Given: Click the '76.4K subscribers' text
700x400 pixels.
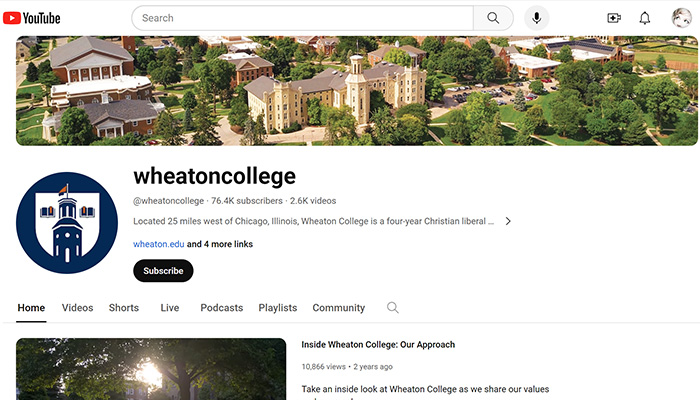Looking at the screenshot, I should [246, 201].
